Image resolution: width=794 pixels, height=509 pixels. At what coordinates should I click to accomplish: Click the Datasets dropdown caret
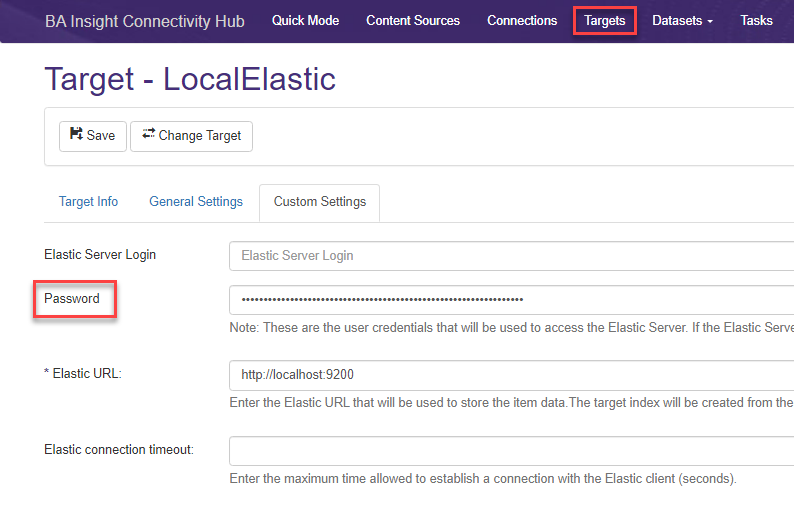pyautogui.click(x=710, y=21)
